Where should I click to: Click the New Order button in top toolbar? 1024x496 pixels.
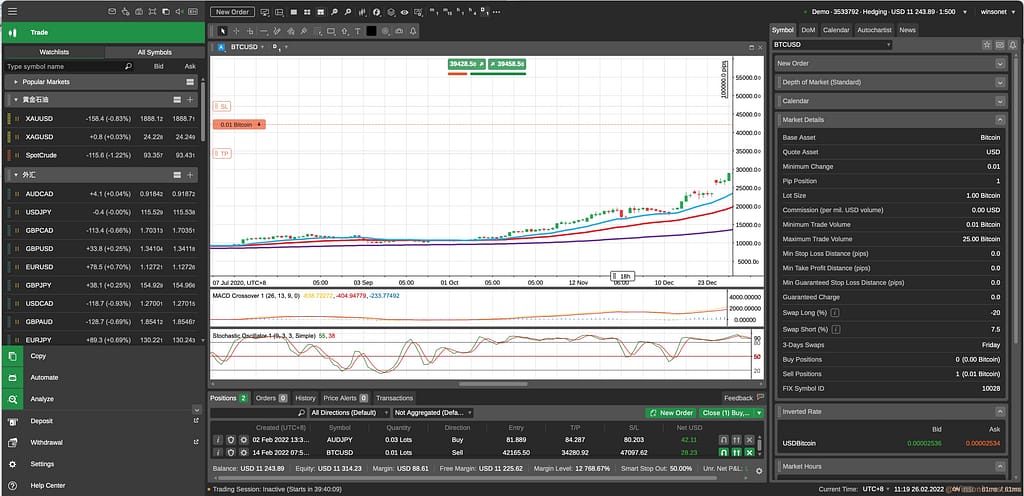[x=232, y=12]
